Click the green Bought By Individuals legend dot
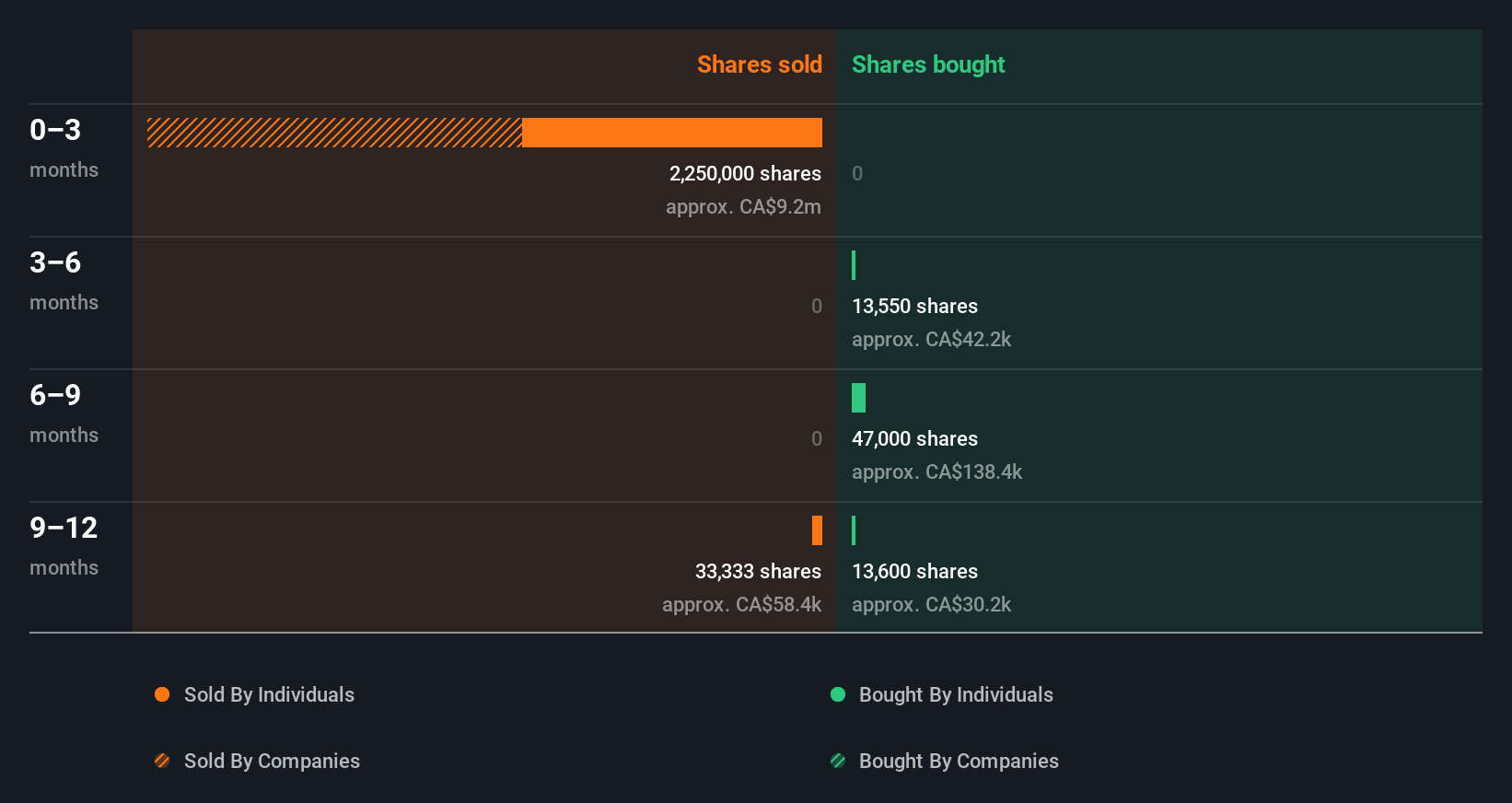The width and height of the screenshot is (1512, 803). click(838, 694)
